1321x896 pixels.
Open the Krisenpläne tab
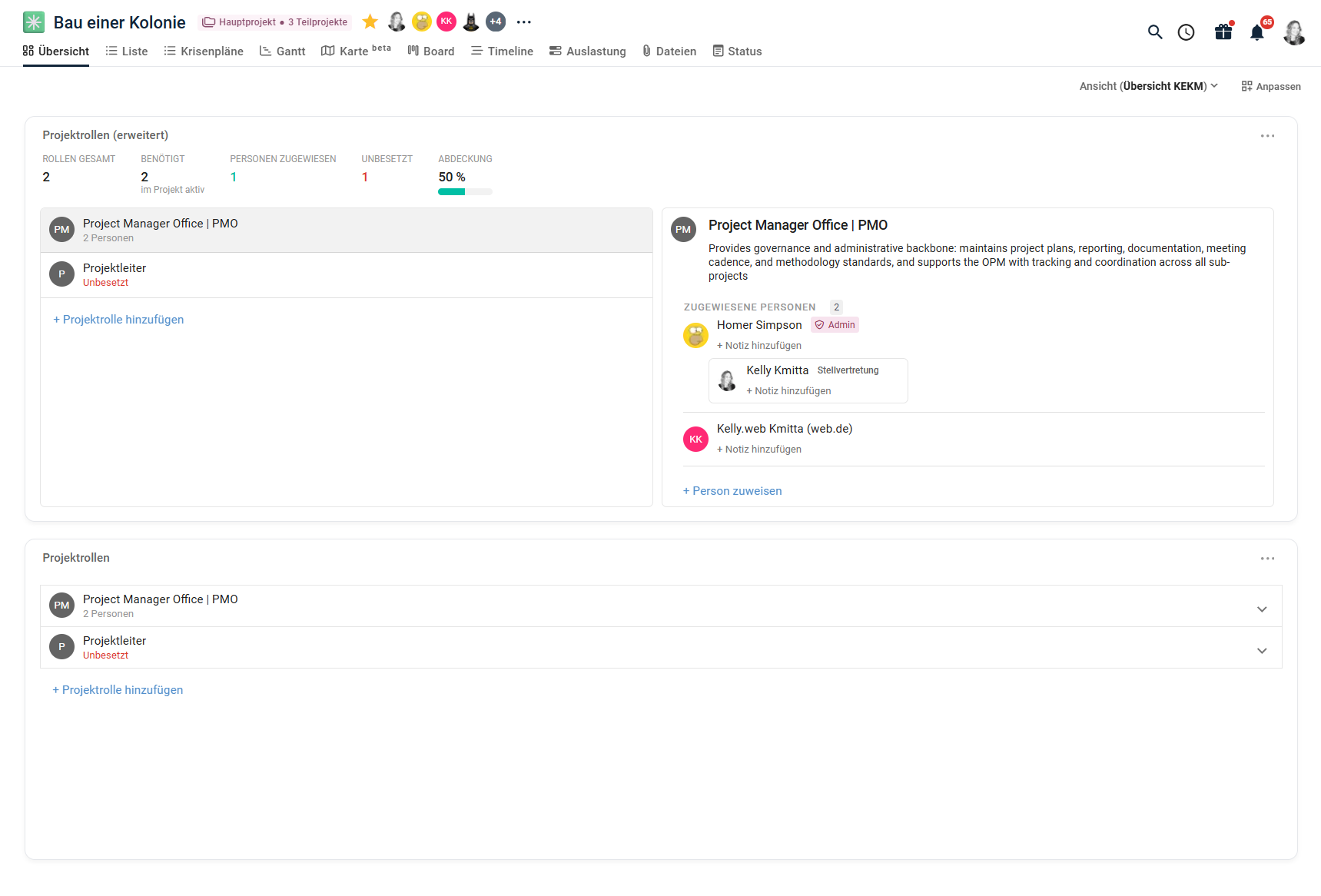tap(204, 51)
